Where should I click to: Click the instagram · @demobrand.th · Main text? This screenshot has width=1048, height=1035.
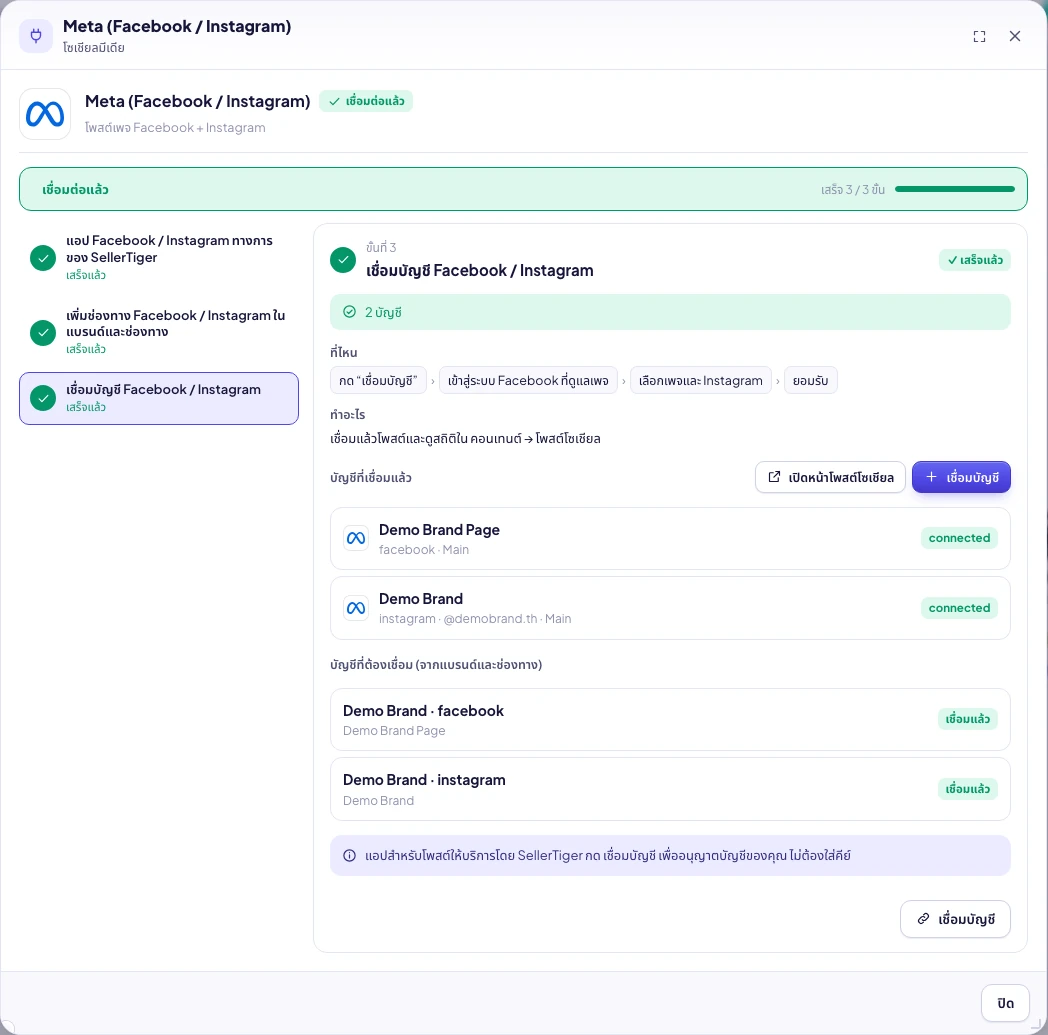click(475, 619)
